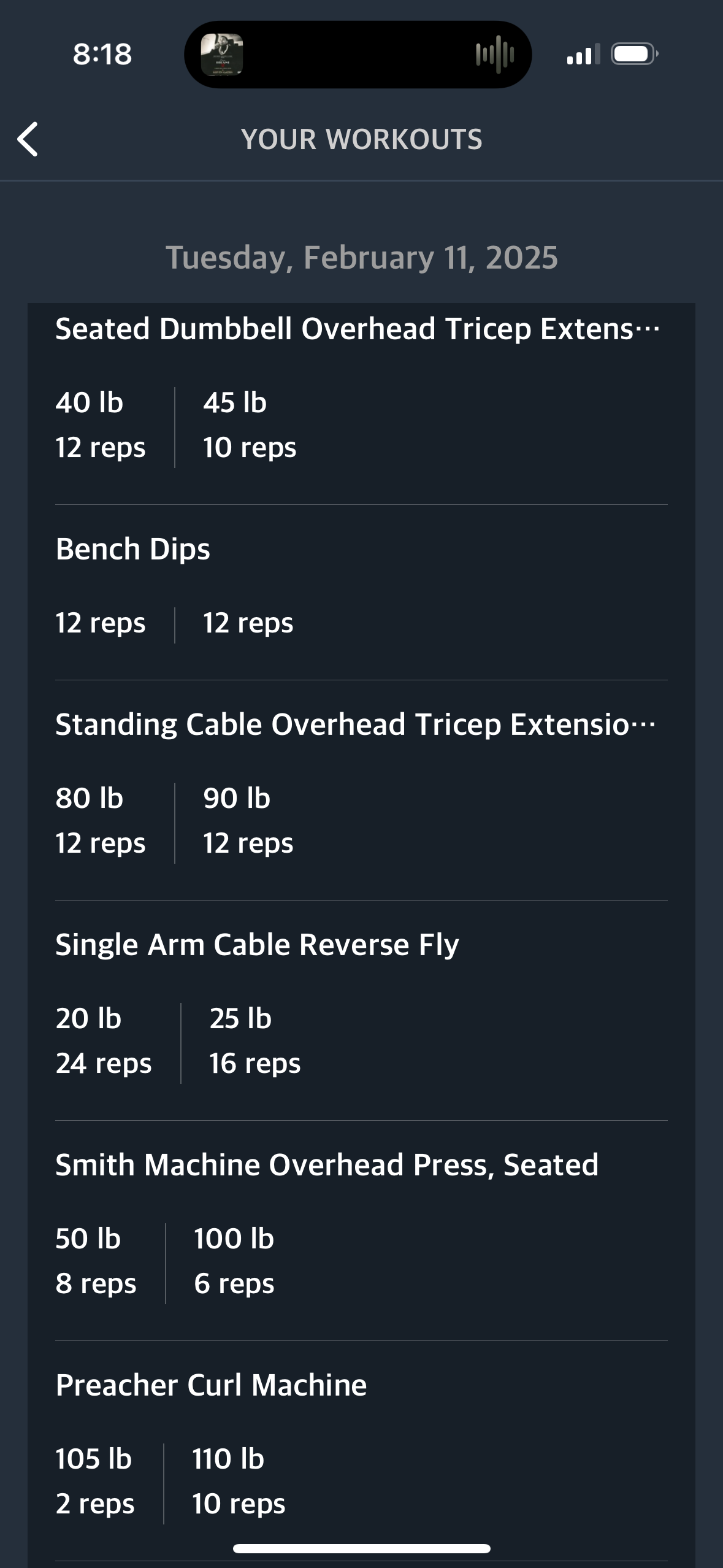Open Standing Cable Overhead Tricep Extension exercise
723x1568 pixels.
tap(356, 724)
